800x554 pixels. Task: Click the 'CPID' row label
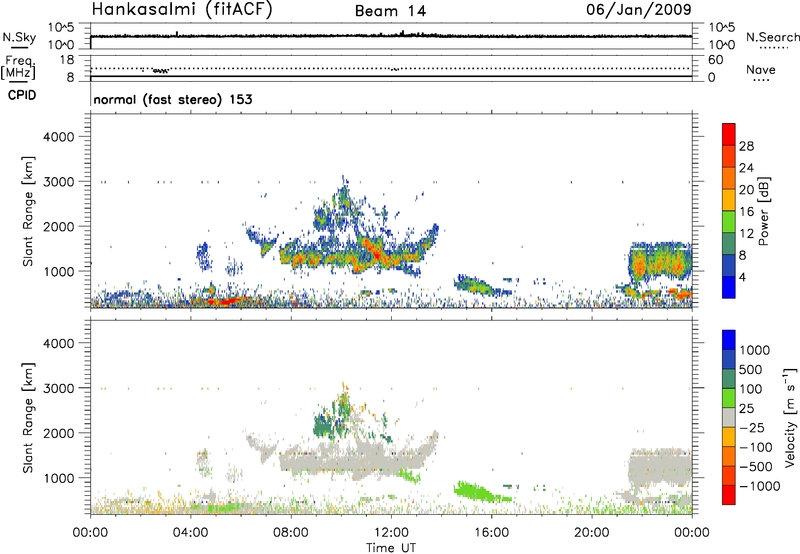22,95
